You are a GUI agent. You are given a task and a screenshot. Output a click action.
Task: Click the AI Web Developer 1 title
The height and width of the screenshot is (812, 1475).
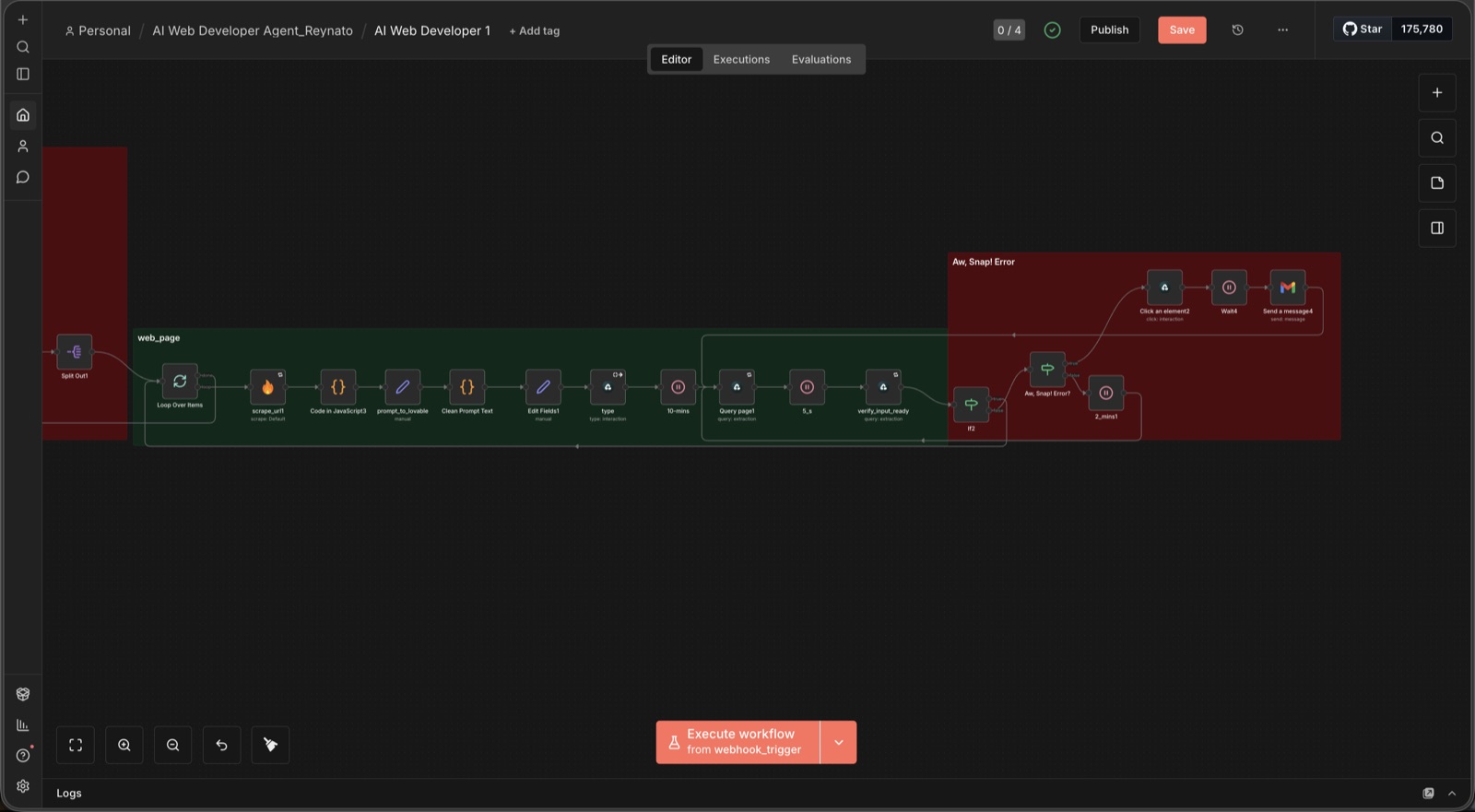point(432,30)
